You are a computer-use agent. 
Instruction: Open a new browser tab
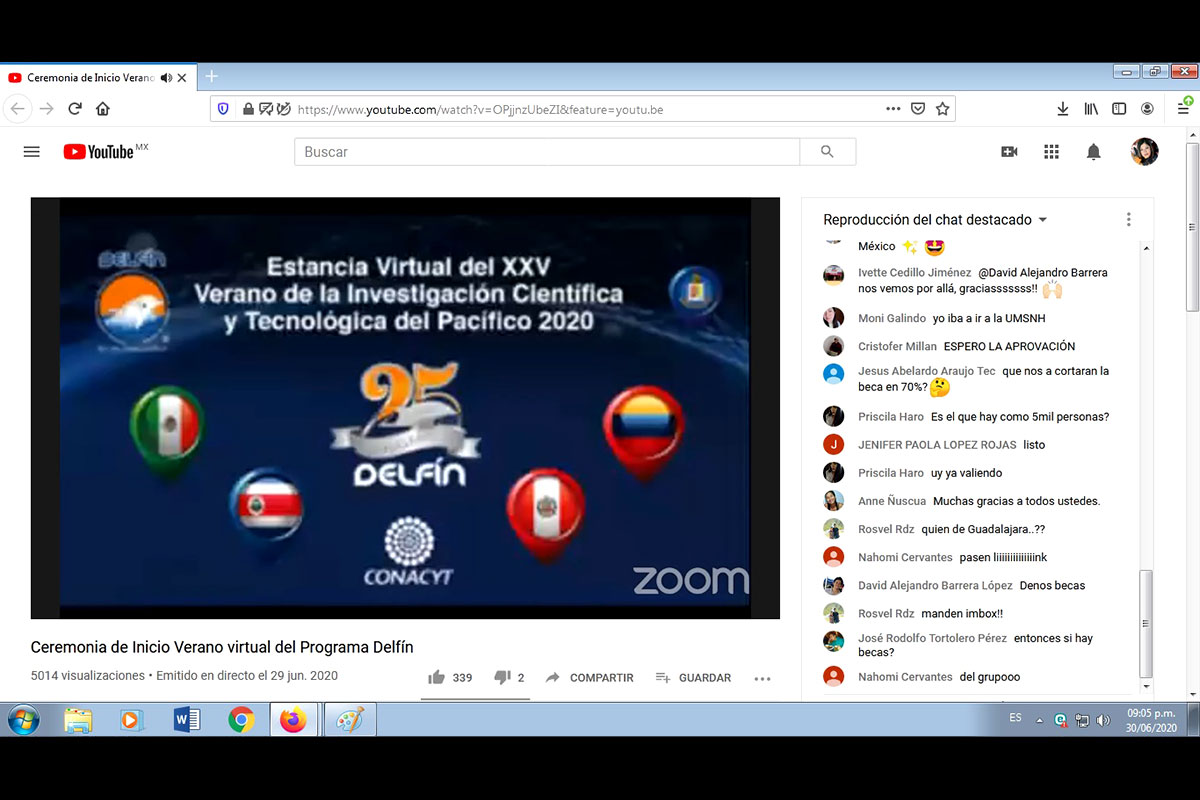[x=211, y=77]
